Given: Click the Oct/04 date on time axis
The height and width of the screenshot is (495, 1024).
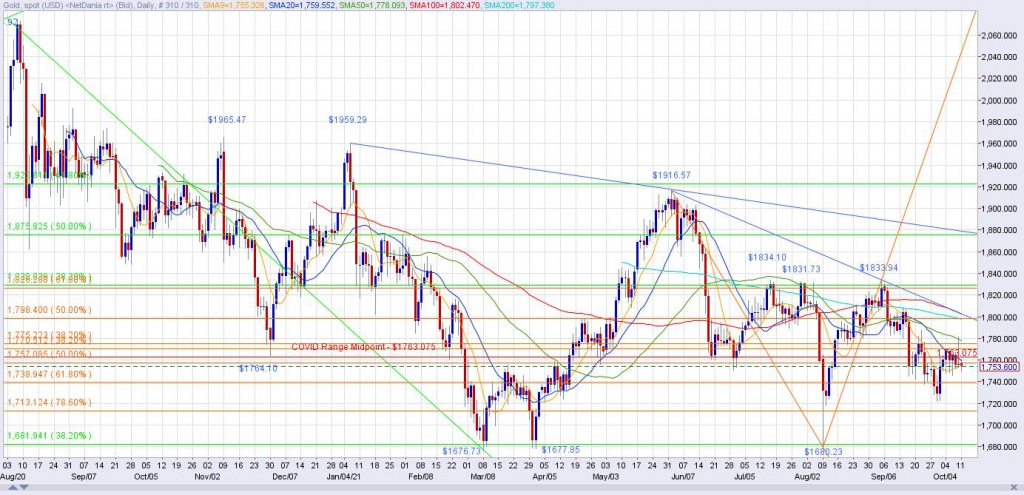Looking at the screenshot, I should [945, 477].
